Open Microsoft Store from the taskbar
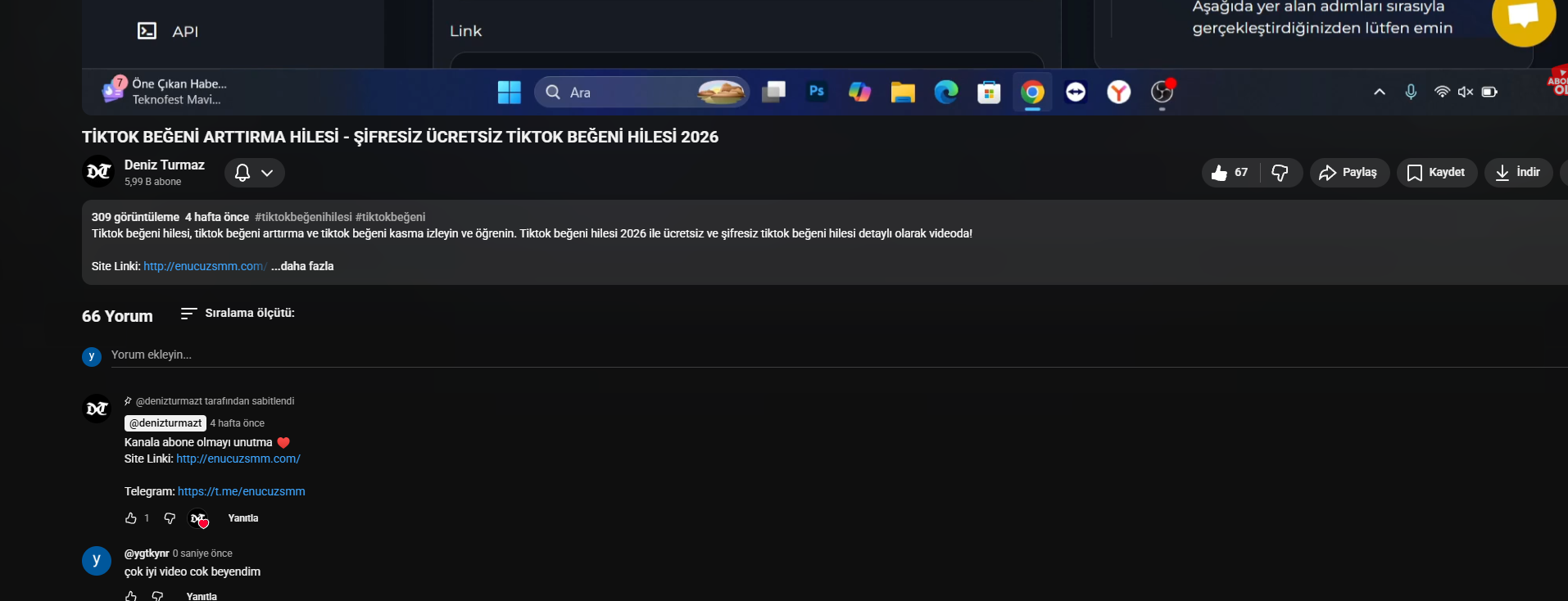Screen dimensions: 1568x601 click(989, 92)
